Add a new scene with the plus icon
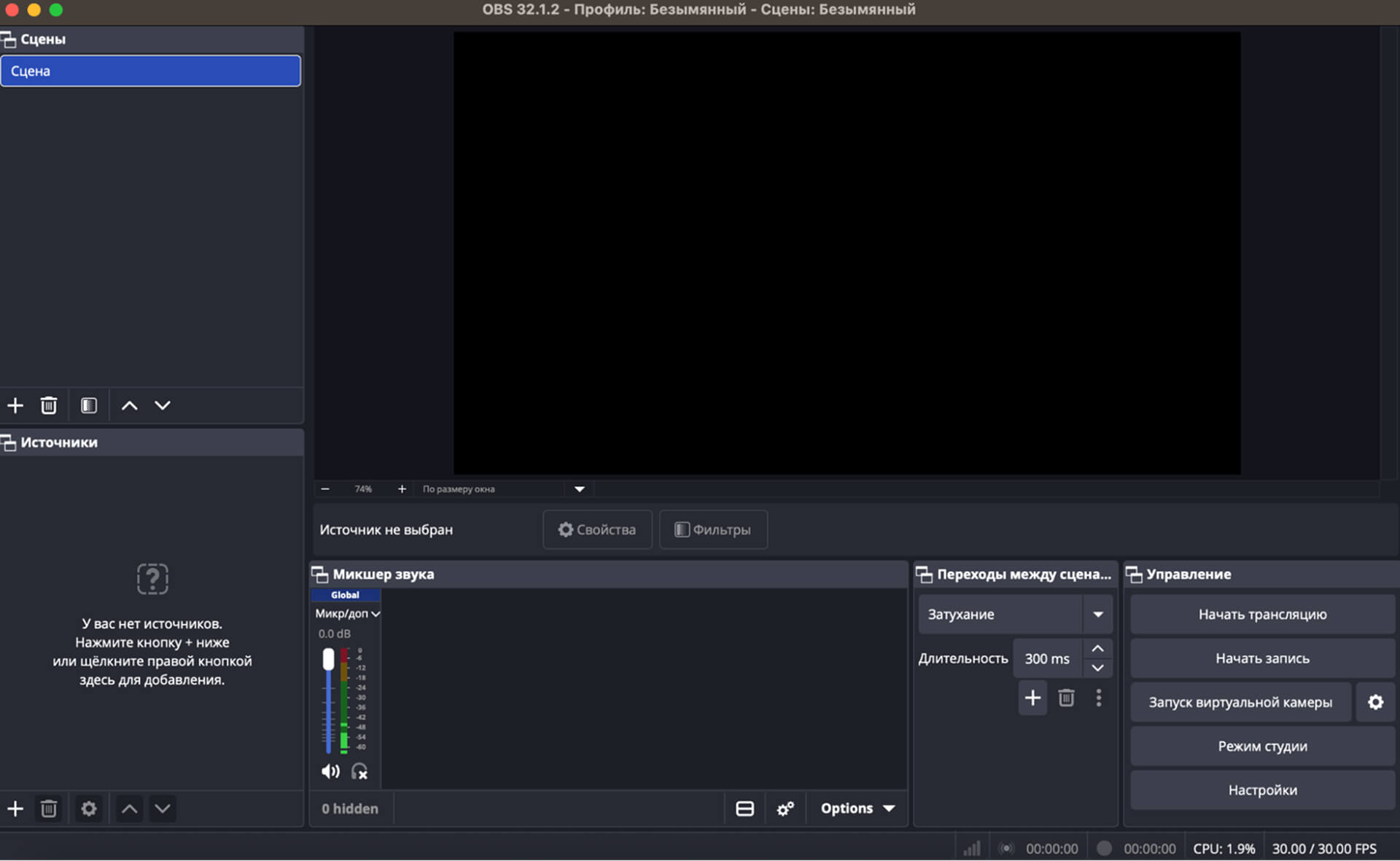This screenshot has width=1400, height=861. [15, 405]
